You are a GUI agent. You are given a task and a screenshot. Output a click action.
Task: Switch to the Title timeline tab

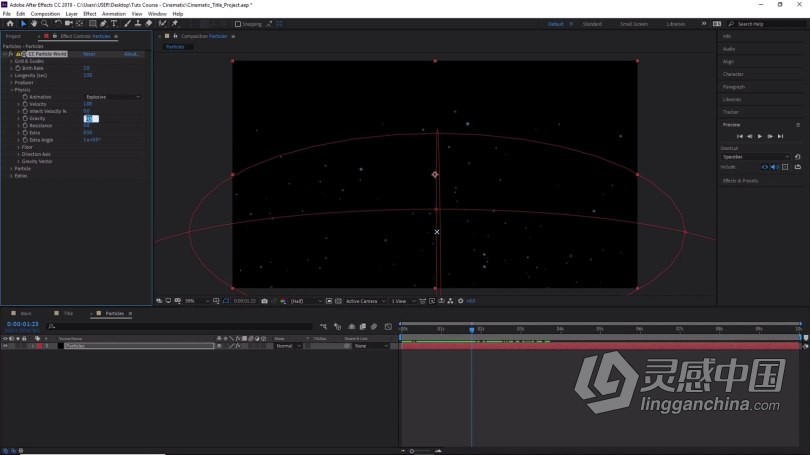[68, 313]
